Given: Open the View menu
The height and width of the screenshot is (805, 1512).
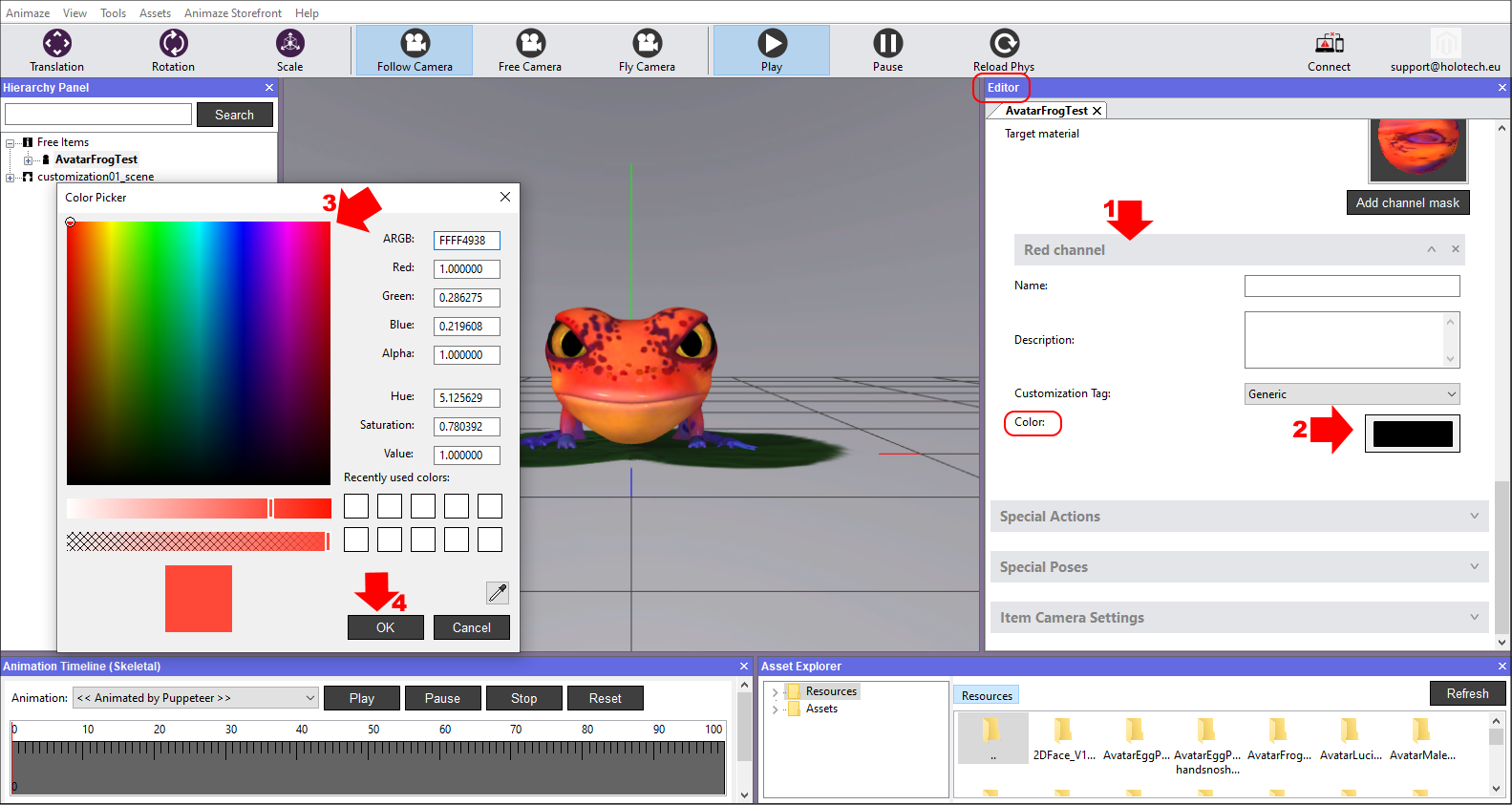Looking at the screenshot, I should (75, 13).
